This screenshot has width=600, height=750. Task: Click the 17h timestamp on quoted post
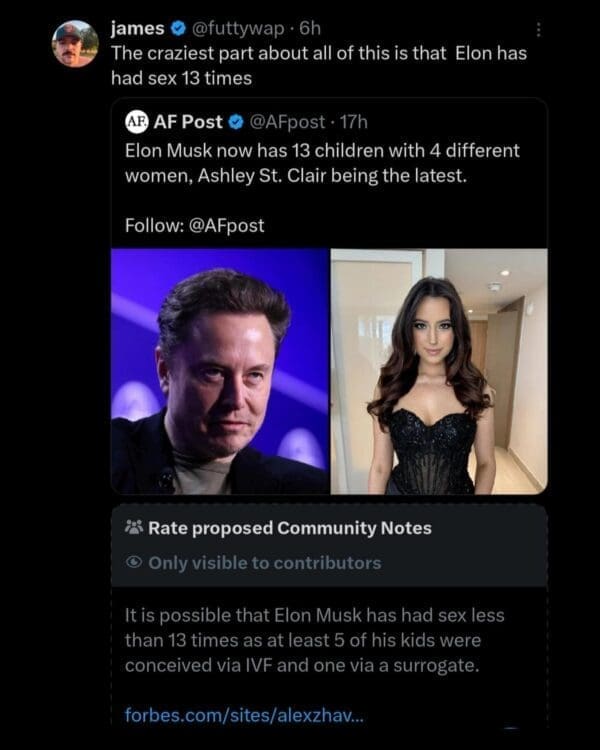(x=356, y=122)
